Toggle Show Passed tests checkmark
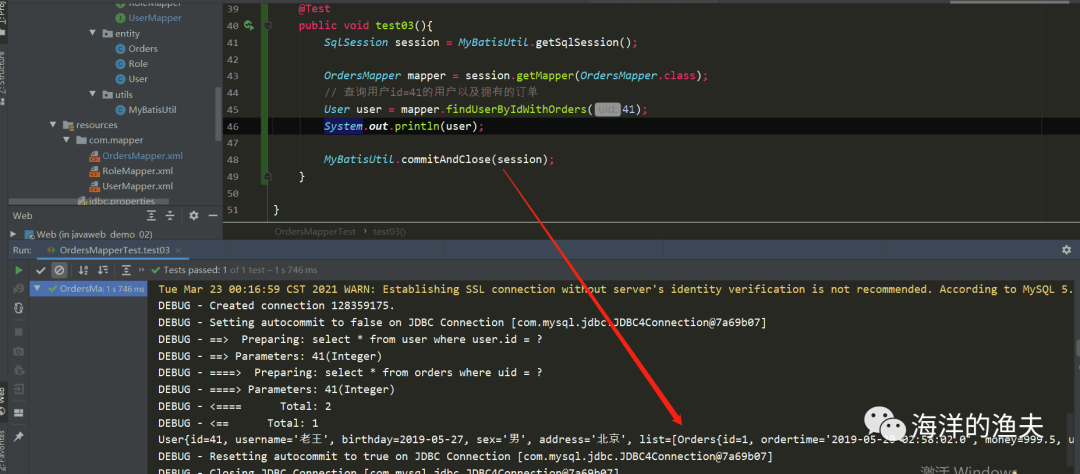1080x474 pixels. (x=41, y=270)
